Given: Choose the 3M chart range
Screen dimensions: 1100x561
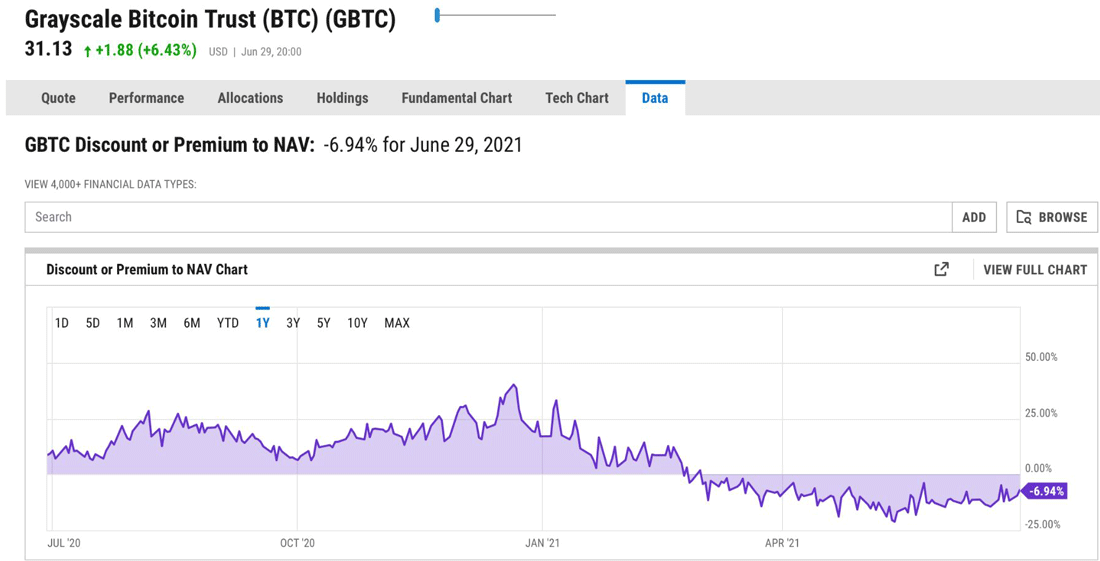Looking at the screenshot, I should click(158, 323).
